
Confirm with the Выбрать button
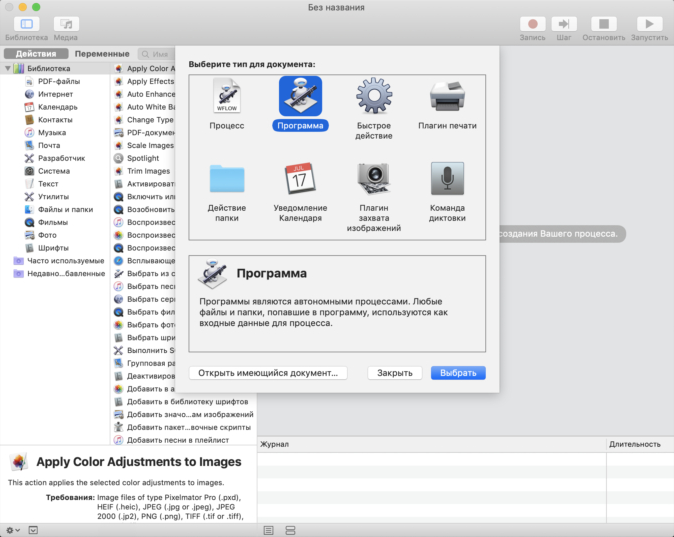point(458,373)
